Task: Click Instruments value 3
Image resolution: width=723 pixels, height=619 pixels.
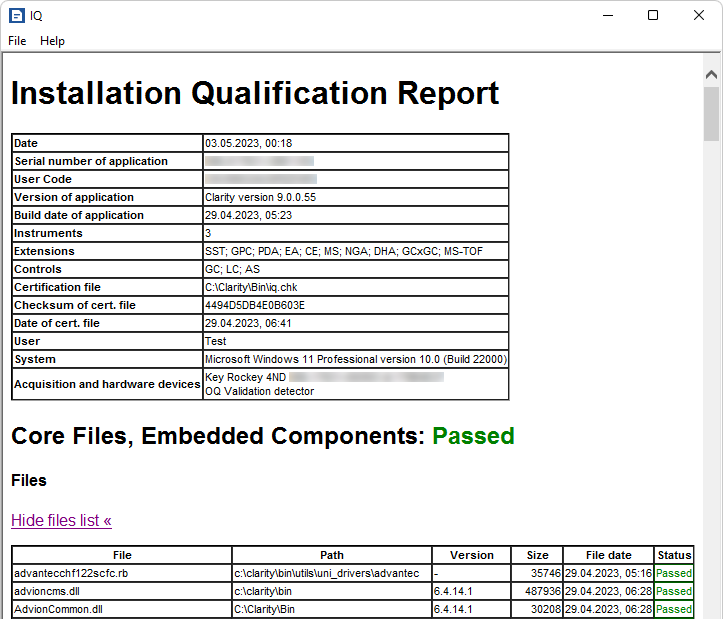Action: (x=208, y=233)
